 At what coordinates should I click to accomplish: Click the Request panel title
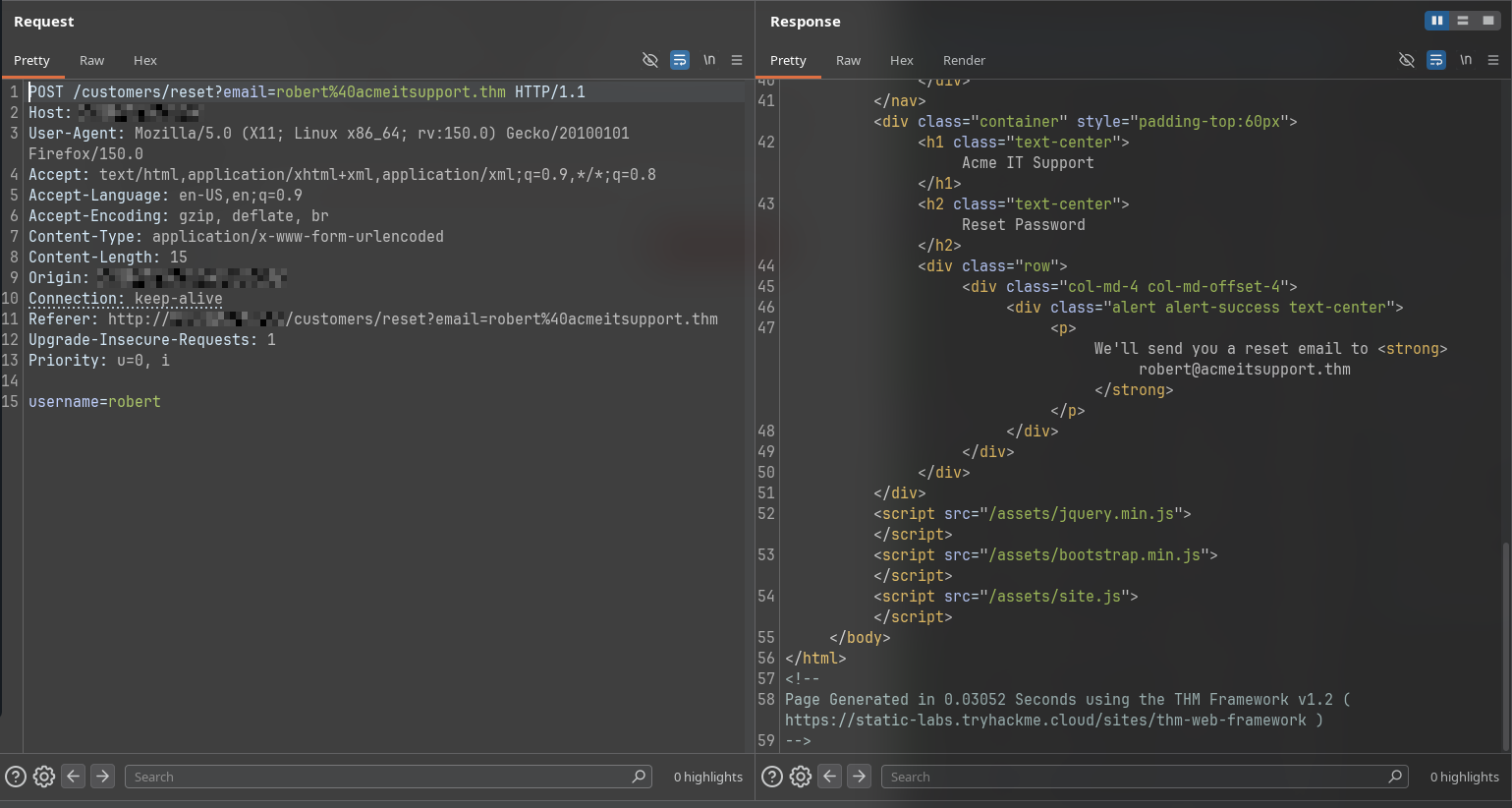click(x=44, y=21)
